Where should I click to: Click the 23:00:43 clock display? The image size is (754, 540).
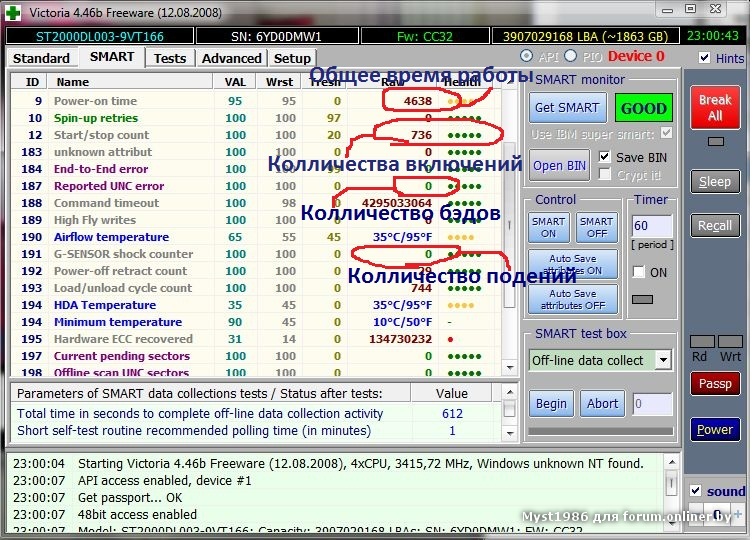[x=713, y=36]
